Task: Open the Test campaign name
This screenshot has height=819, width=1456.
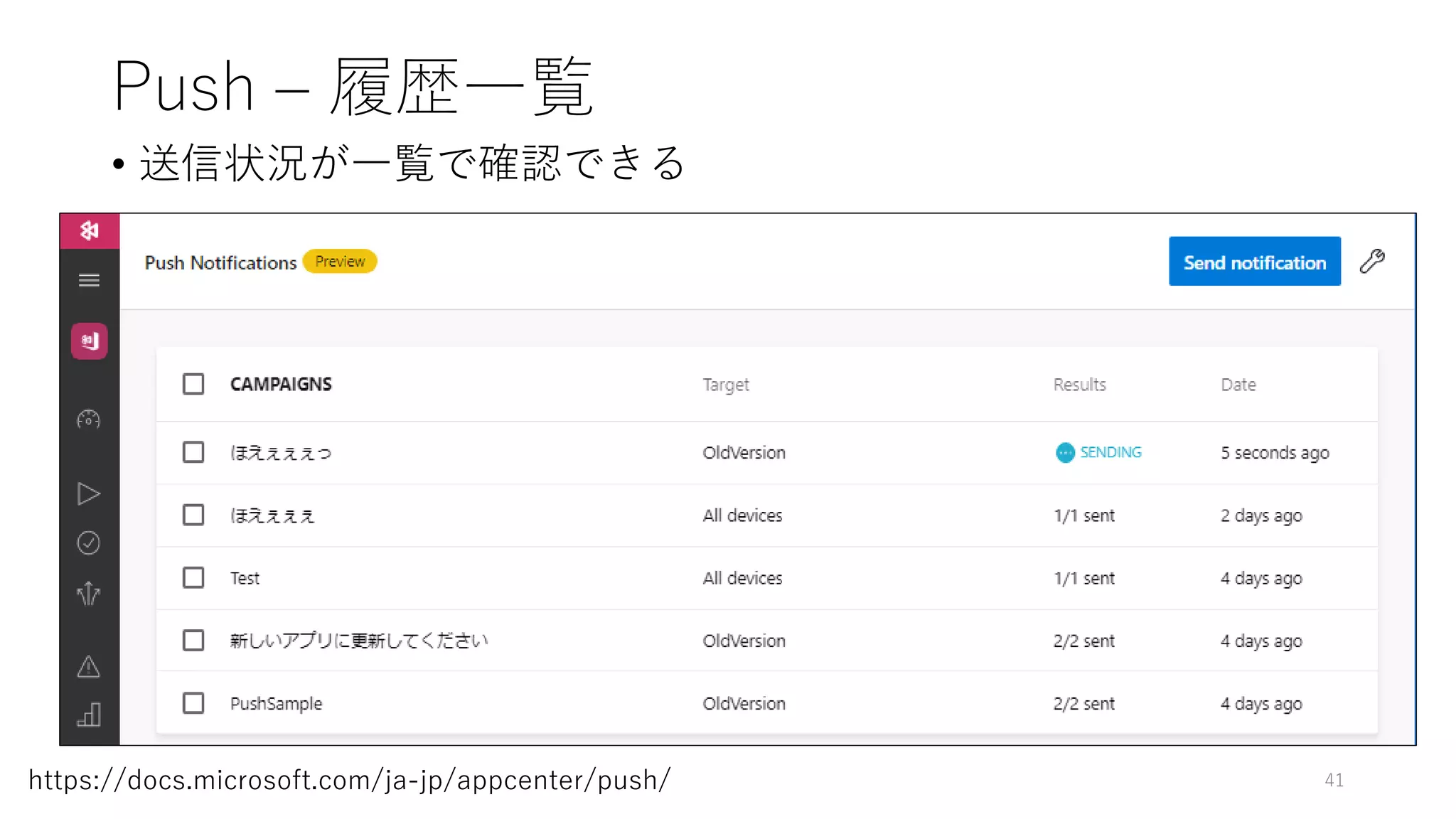Action: pyautogui.click(x=245, y=578)
